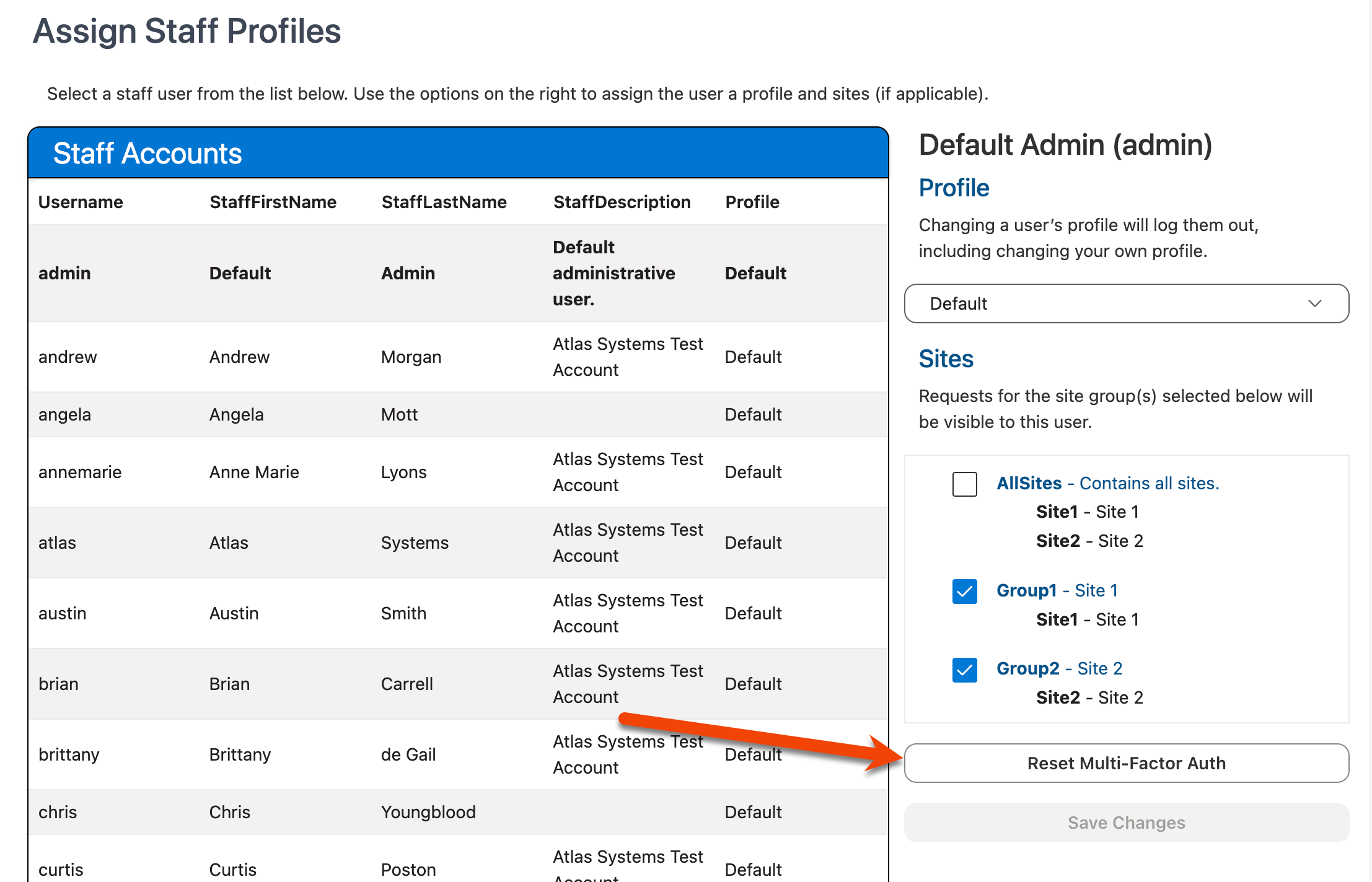Click the Save Changes button
1372x882 pixels.
pyautogui.click(x=1125, y=823)
